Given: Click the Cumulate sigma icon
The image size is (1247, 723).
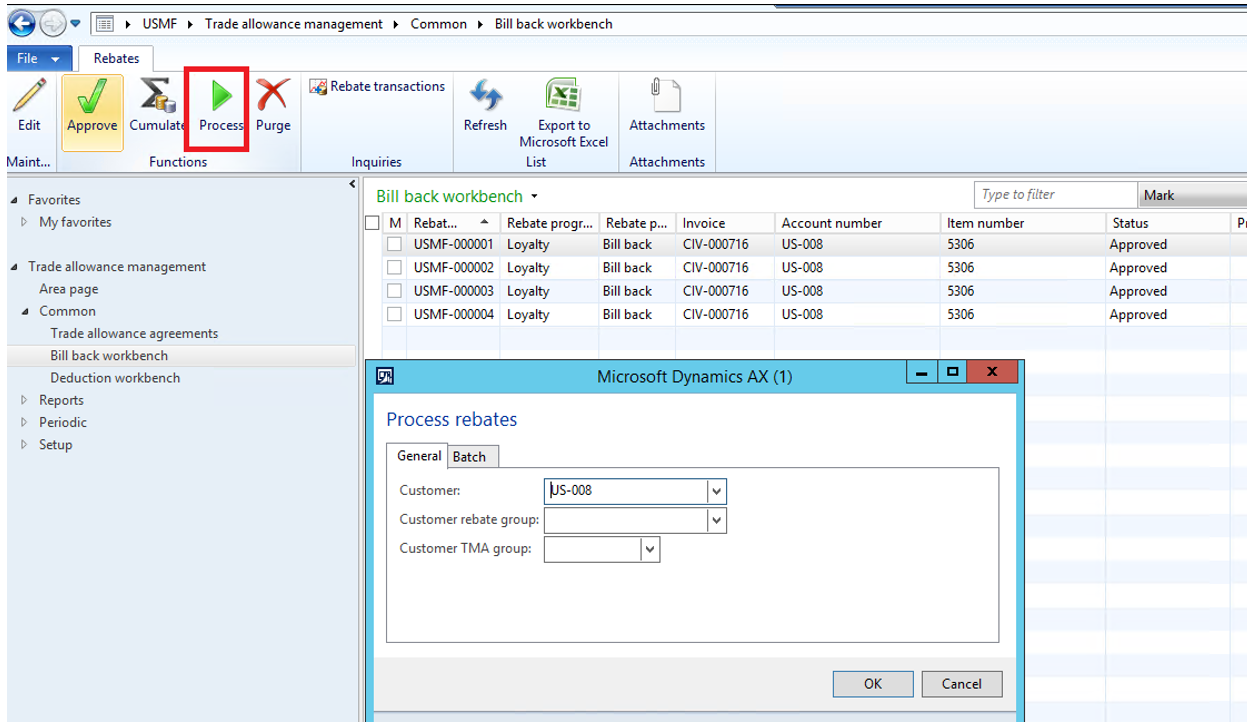Looking at the screenshot, I should coord(156,98).
